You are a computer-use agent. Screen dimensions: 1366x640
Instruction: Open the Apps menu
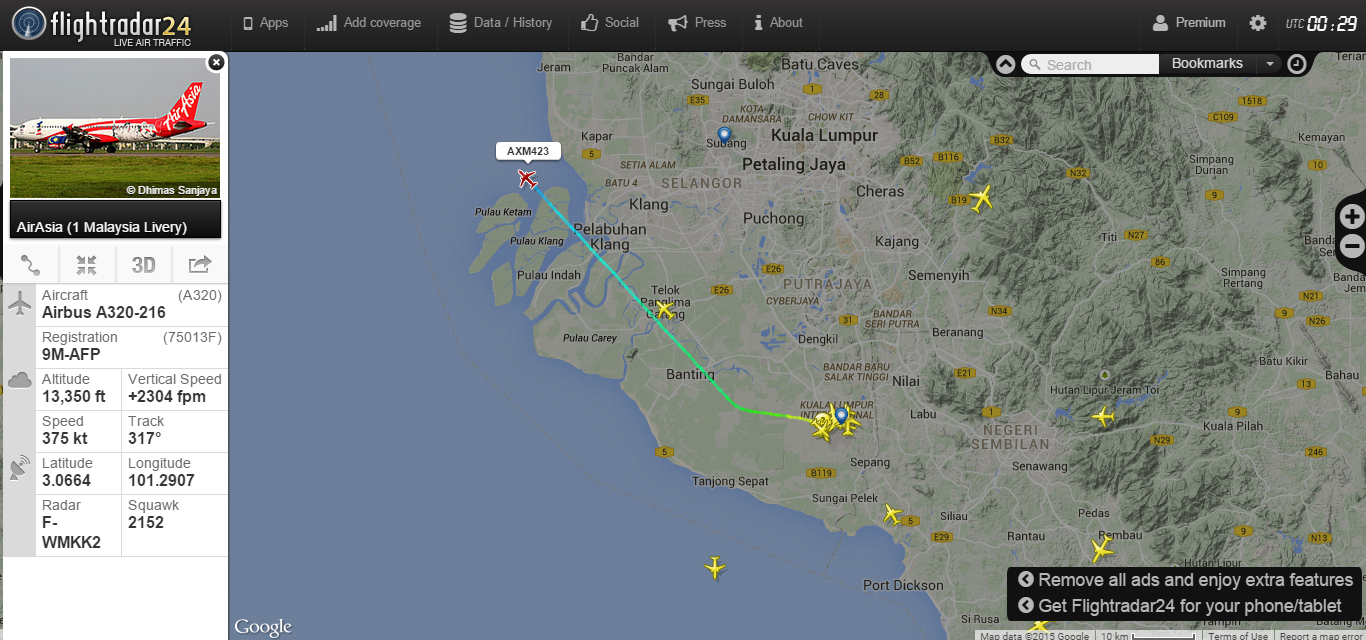[265, 23]
